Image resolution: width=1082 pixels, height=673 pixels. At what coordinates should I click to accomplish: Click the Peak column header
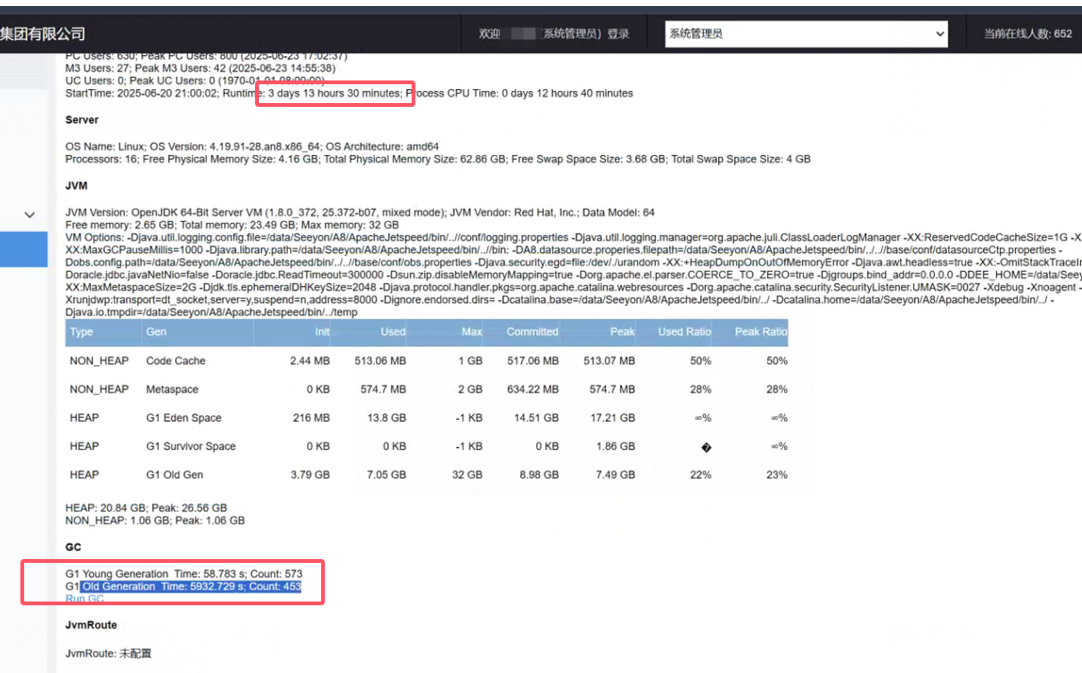622,332
